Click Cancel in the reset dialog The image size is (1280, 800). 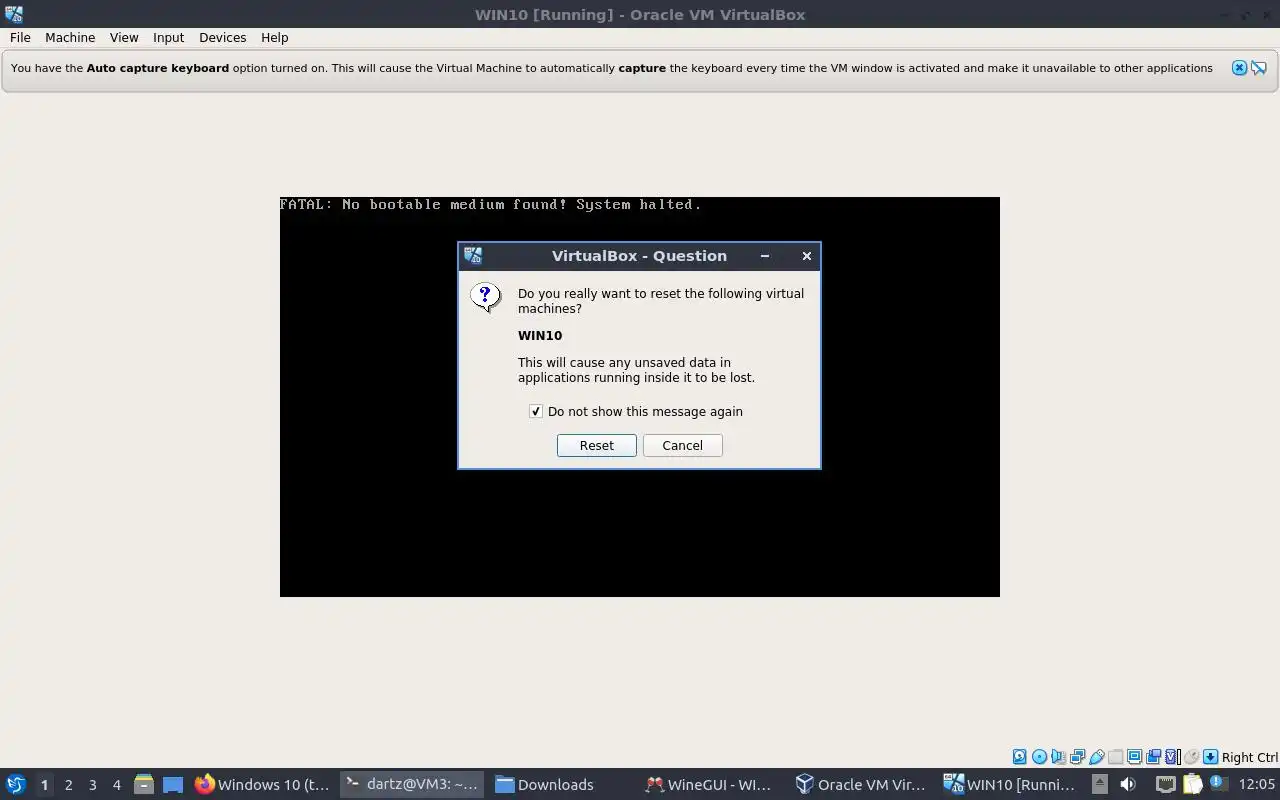683,445
